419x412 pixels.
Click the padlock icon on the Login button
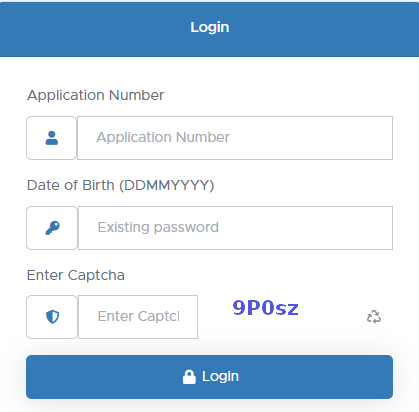point(189,377)
